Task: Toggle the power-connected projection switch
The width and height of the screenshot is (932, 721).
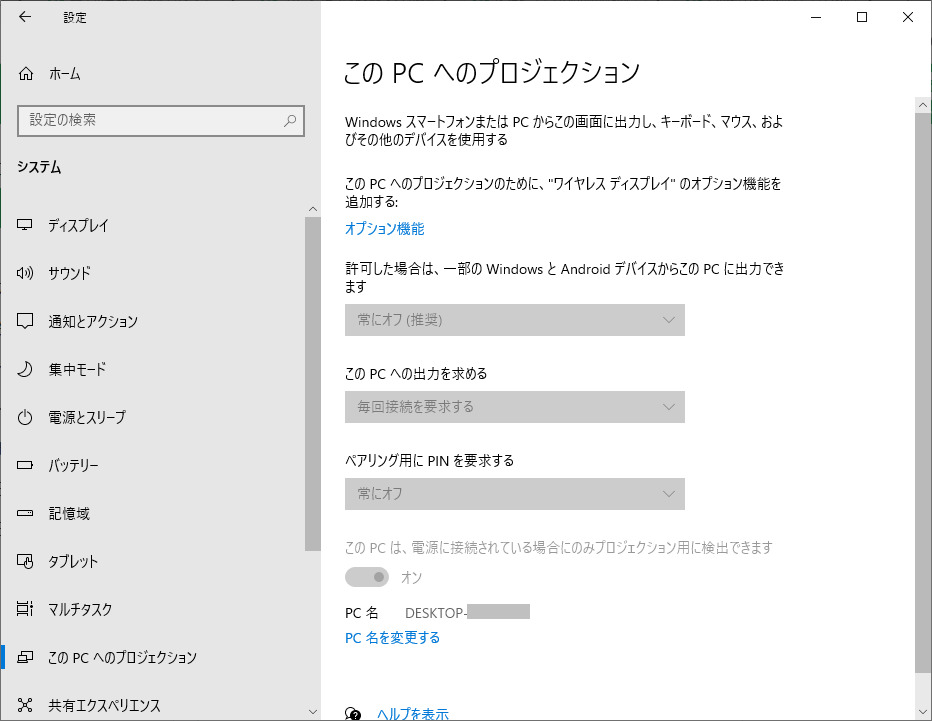Action: point(367,577)
